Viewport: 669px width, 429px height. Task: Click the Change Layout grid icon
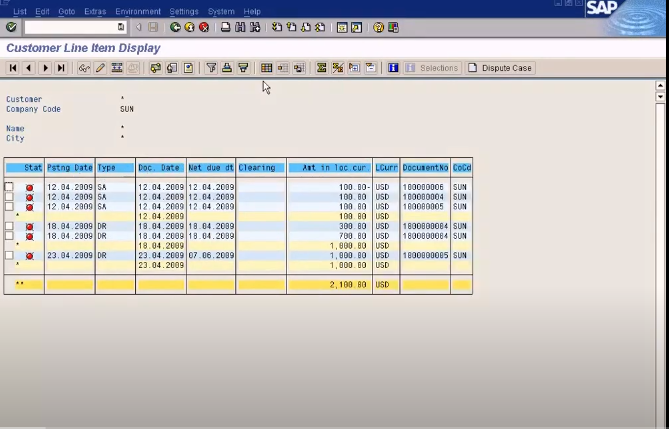point(266,68)
